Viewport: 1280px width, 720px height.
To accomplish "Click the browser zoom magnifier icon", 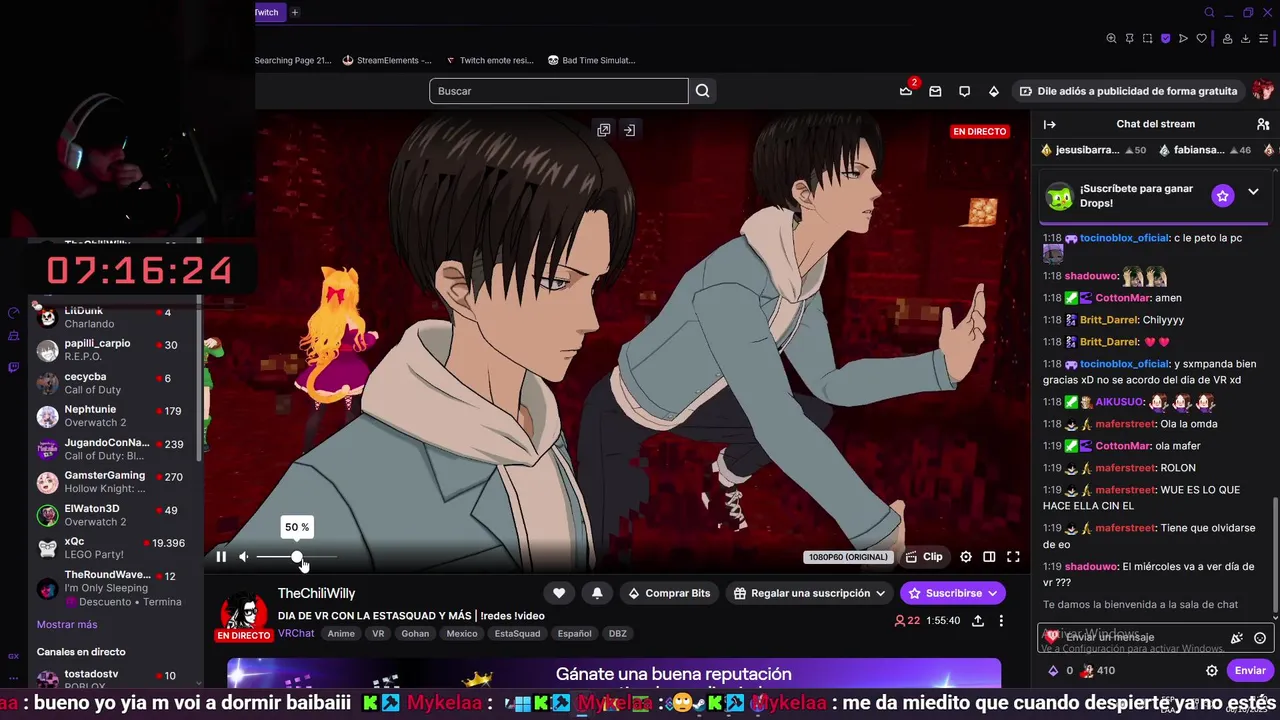I will pos(1111,39).
